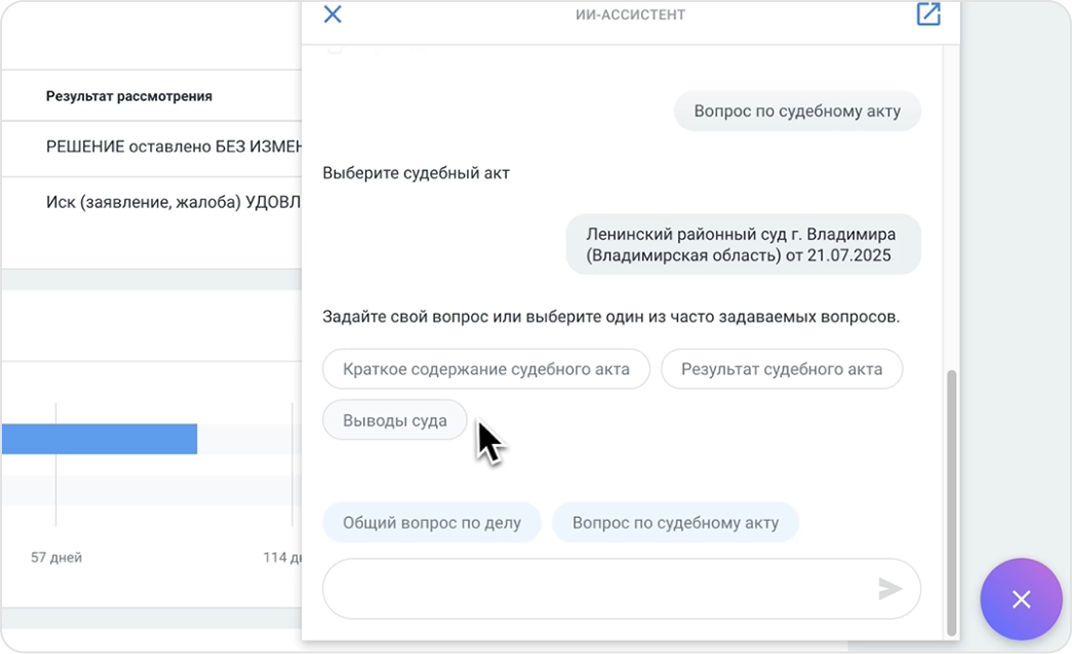Screen dimensions: 1072x654
Task: Click the round purple floating close button
Action: tap(1020, 599)
